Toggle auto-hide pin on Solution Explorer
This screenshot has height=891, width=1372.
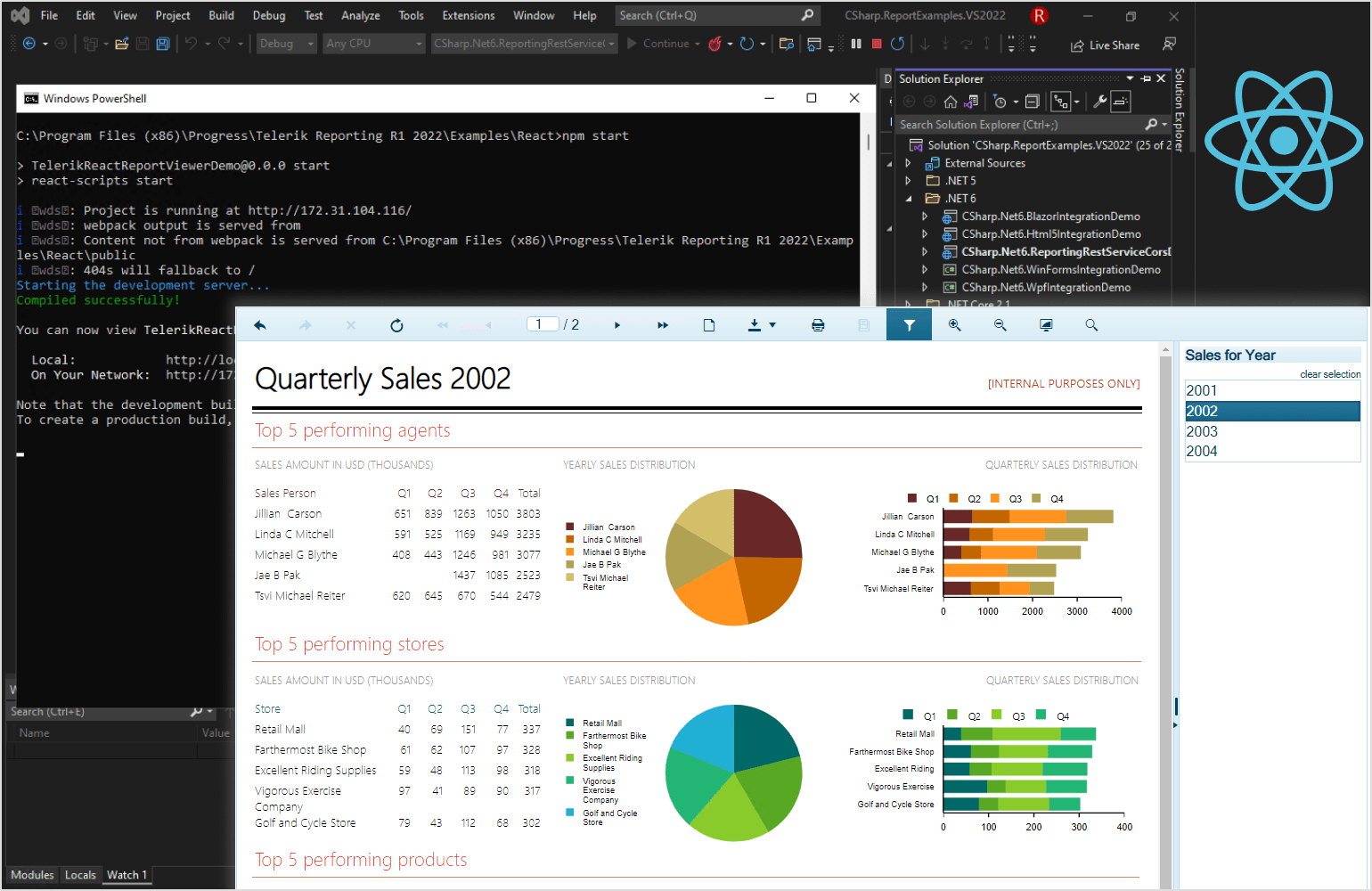[x=1146, y=78]
